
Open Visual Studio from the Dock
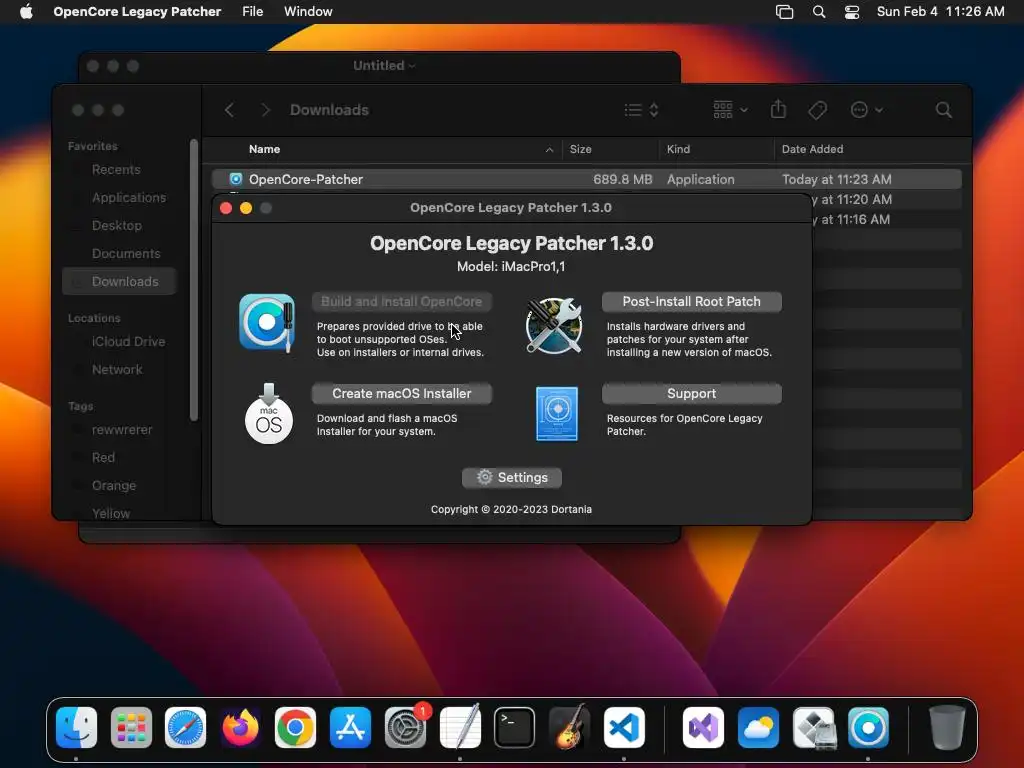[703, 728]
